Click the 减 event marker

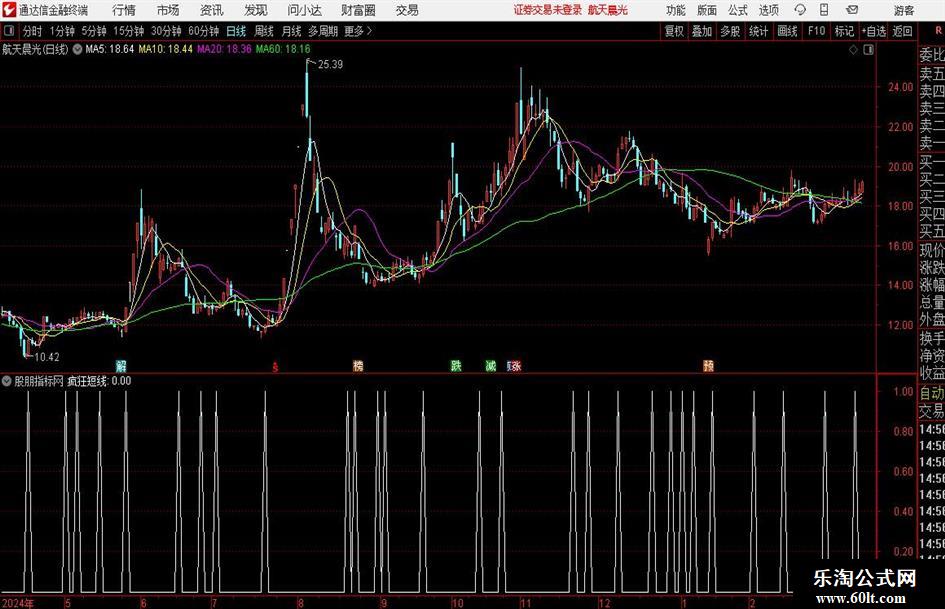pos(491,366)
